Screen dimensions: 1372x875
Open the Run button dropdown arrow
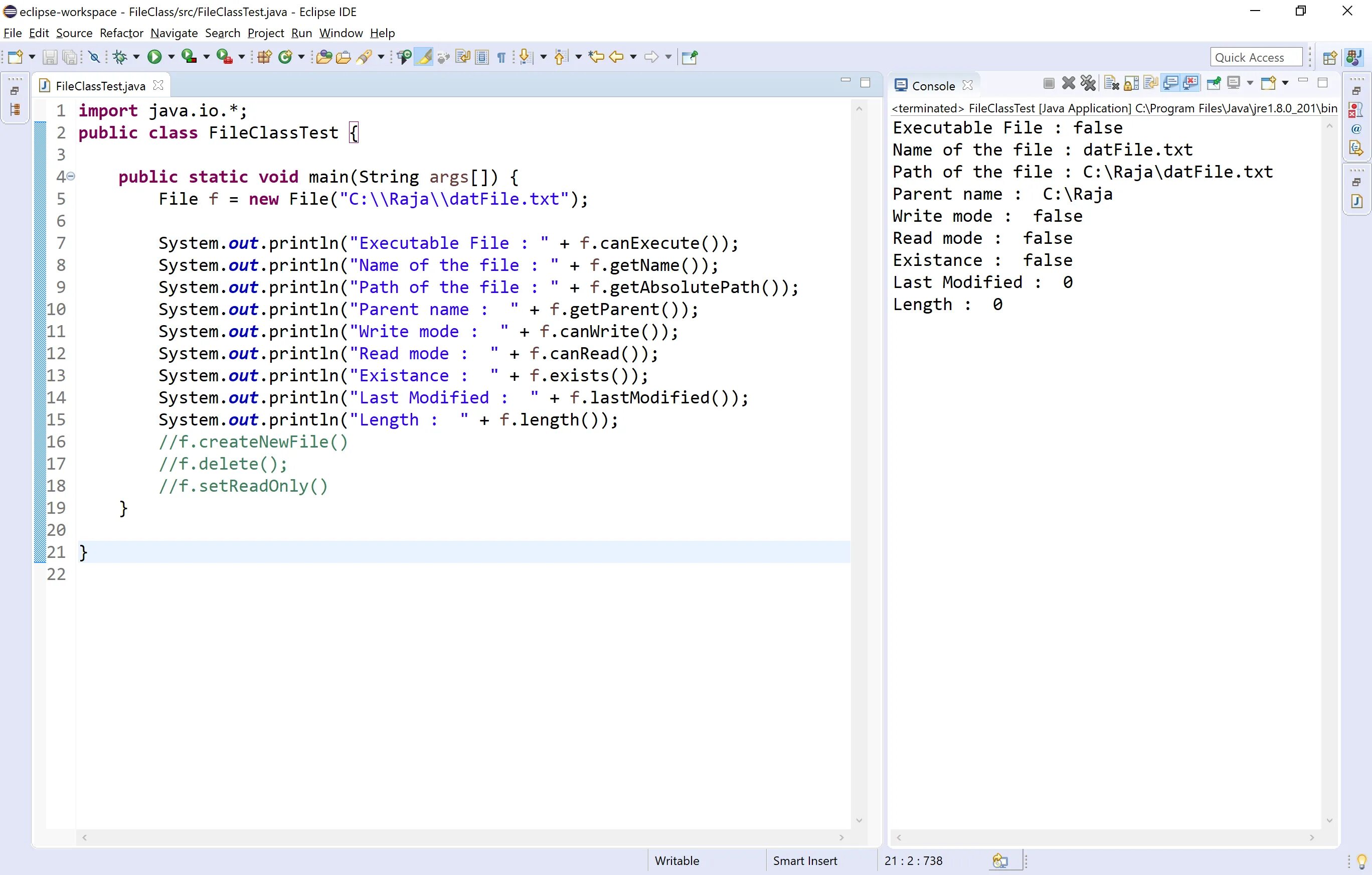(x=171, y=57)
